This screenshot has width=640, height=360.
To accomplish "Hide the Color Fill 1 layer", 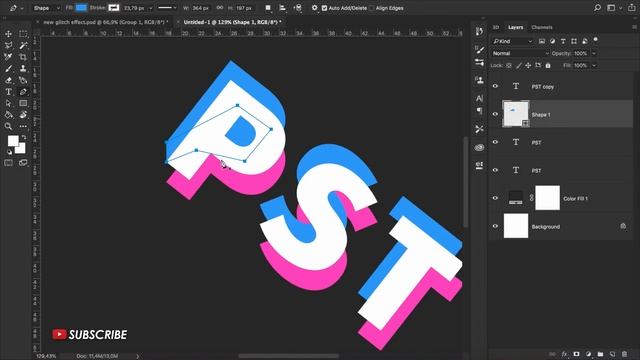I will tap(495, 198).
